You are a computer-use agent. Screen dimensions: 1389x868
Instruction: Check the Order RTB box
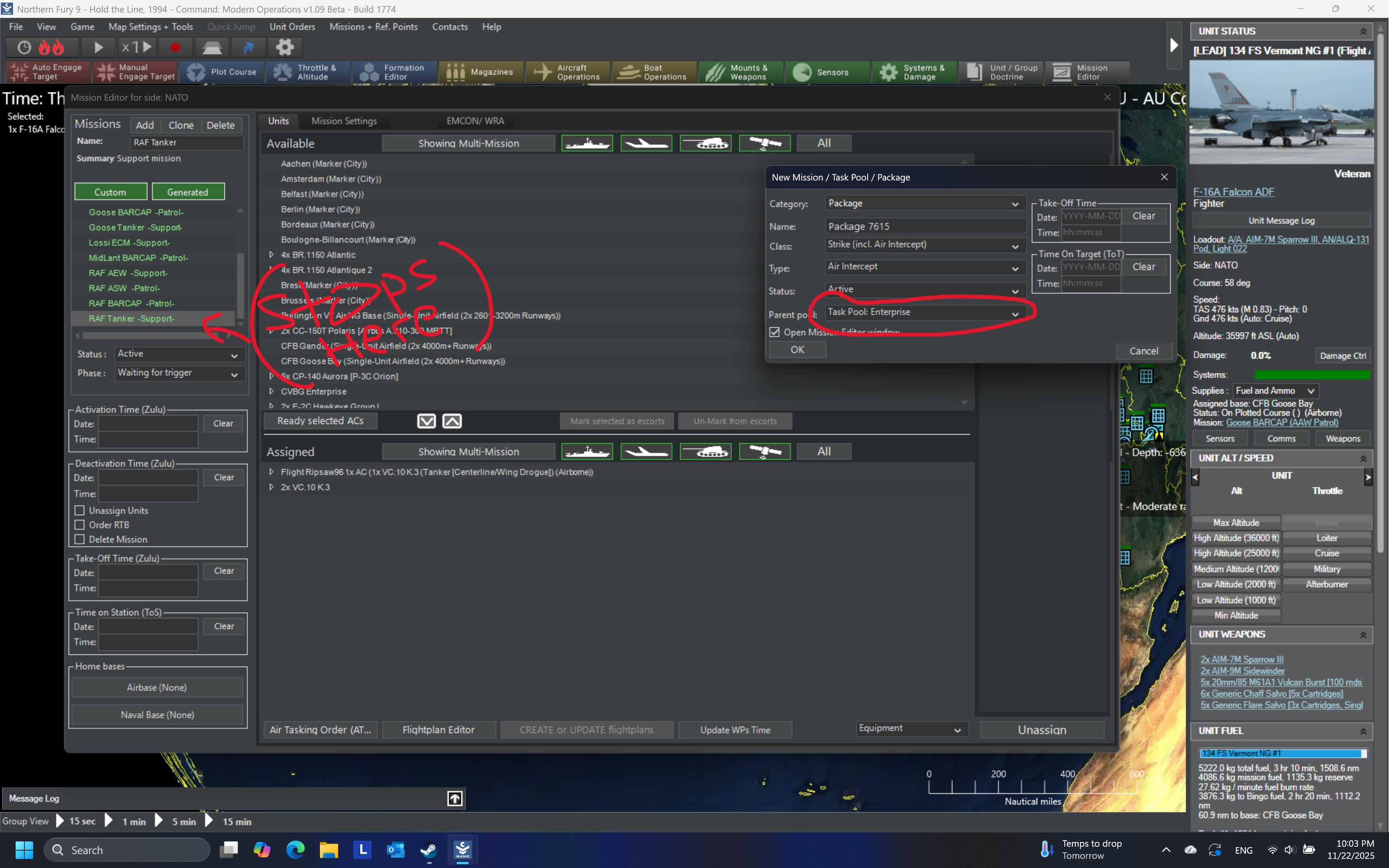point(80,524)
